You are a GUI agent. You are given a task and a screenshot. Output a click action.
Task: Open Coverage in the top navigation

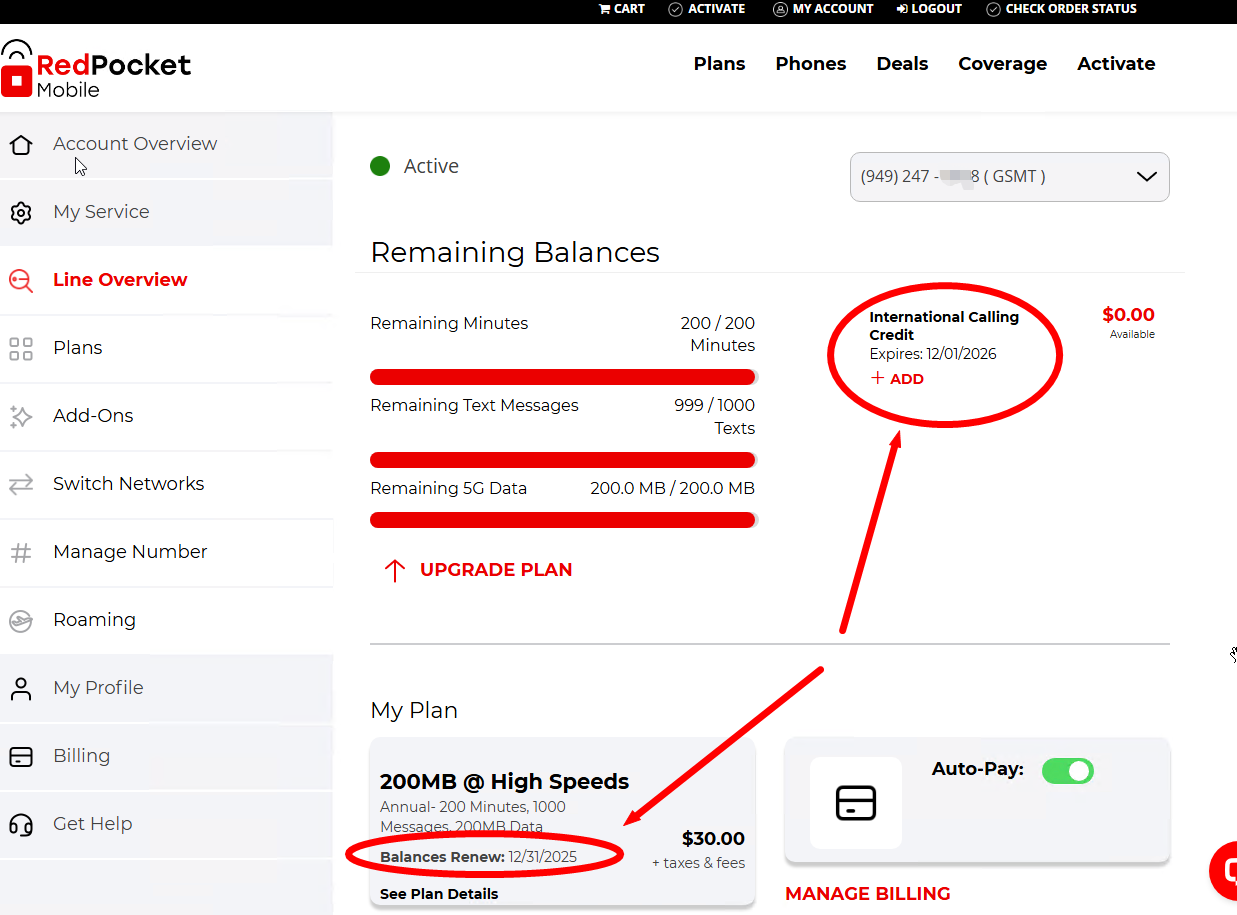pos(1002,64)
